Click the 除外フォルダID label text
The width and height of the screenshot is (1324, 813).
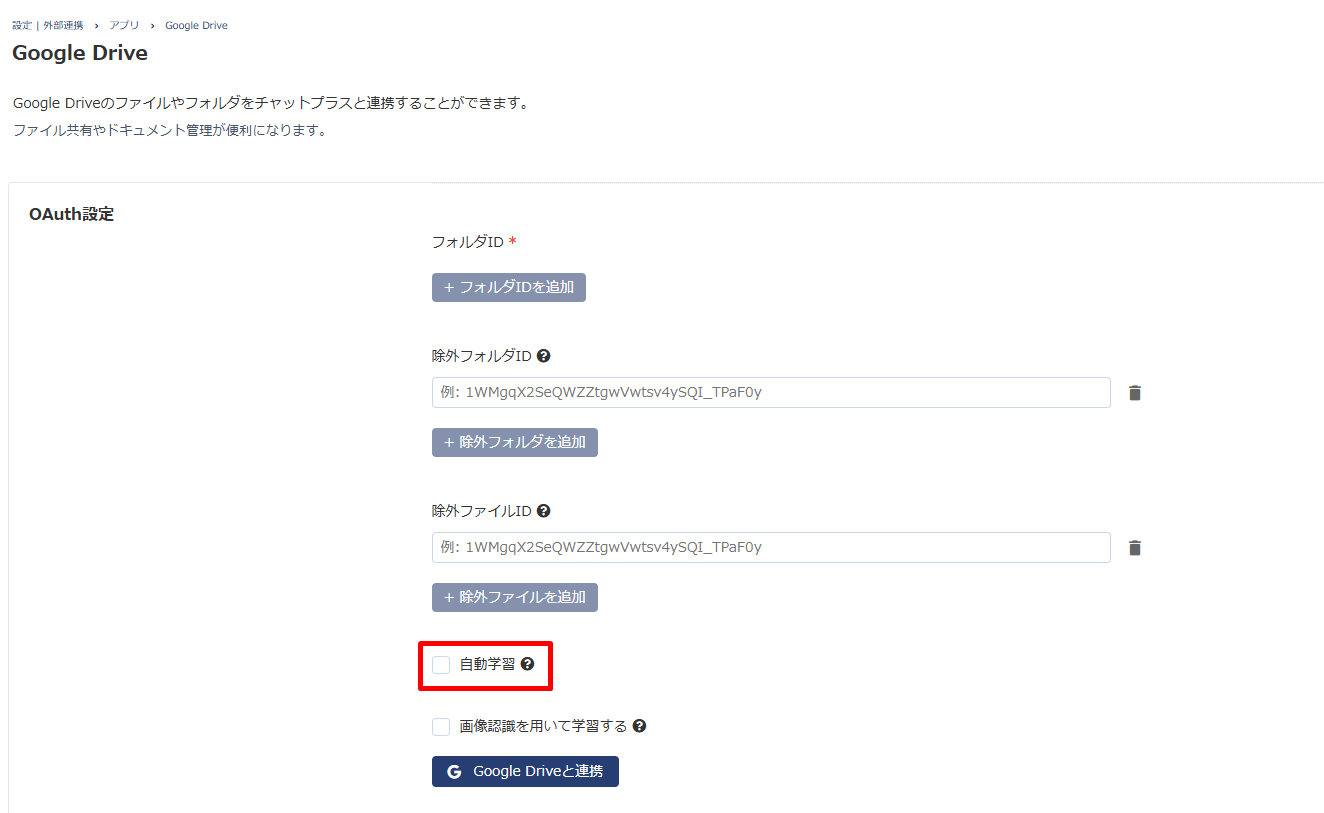[x=482, y=356]
